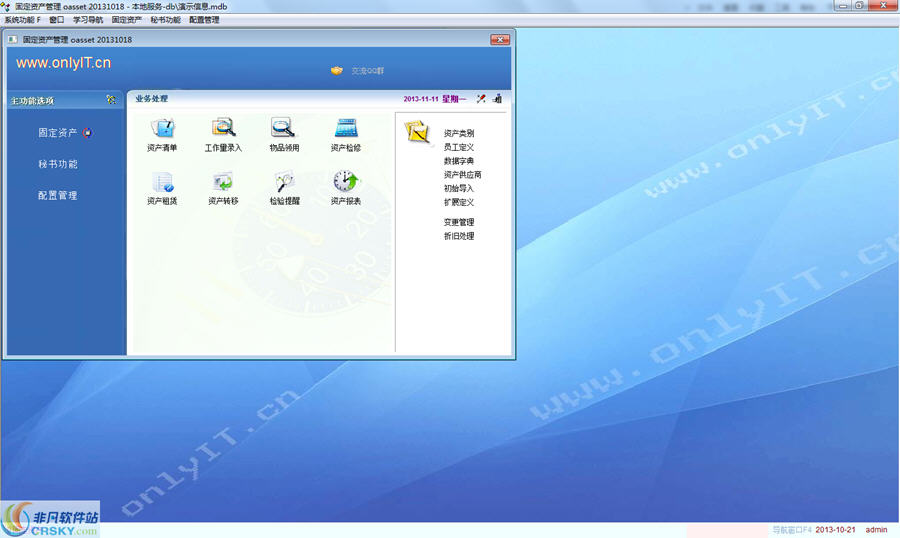Open the 秘书功能 menu in menu bar
The height and width of the screenshot is (538, 900).
[x=165, y=20]
